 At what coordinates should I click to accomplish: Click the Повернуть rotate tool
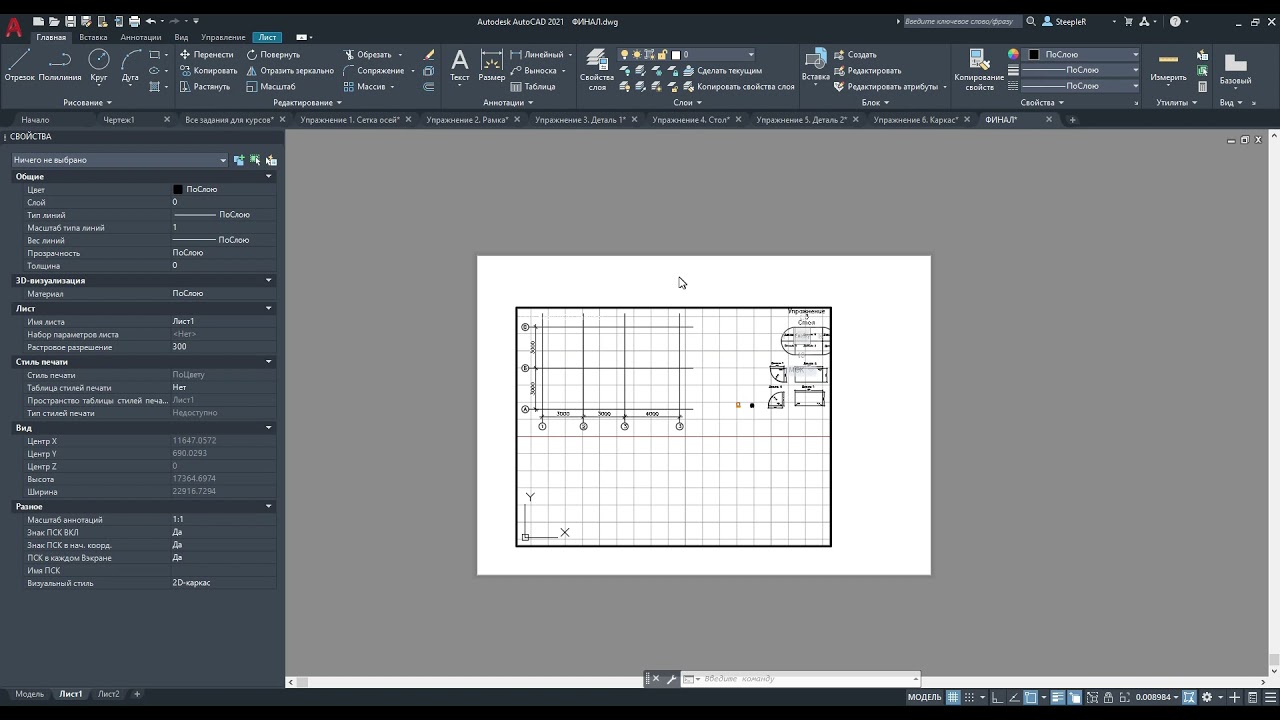coord(273,55)
